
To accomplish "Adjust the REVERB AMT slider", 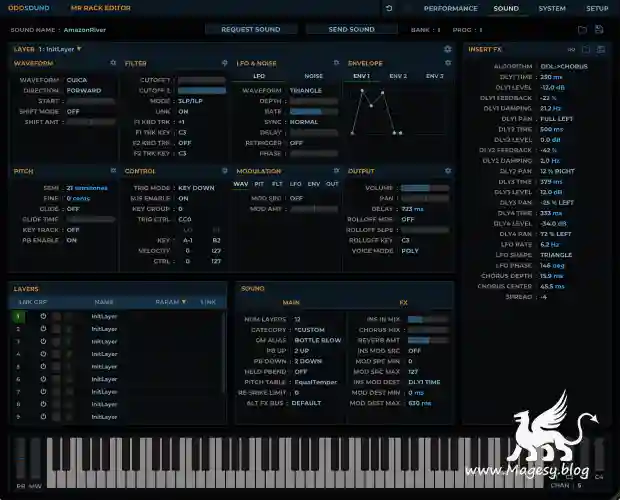I will (428, 340).
